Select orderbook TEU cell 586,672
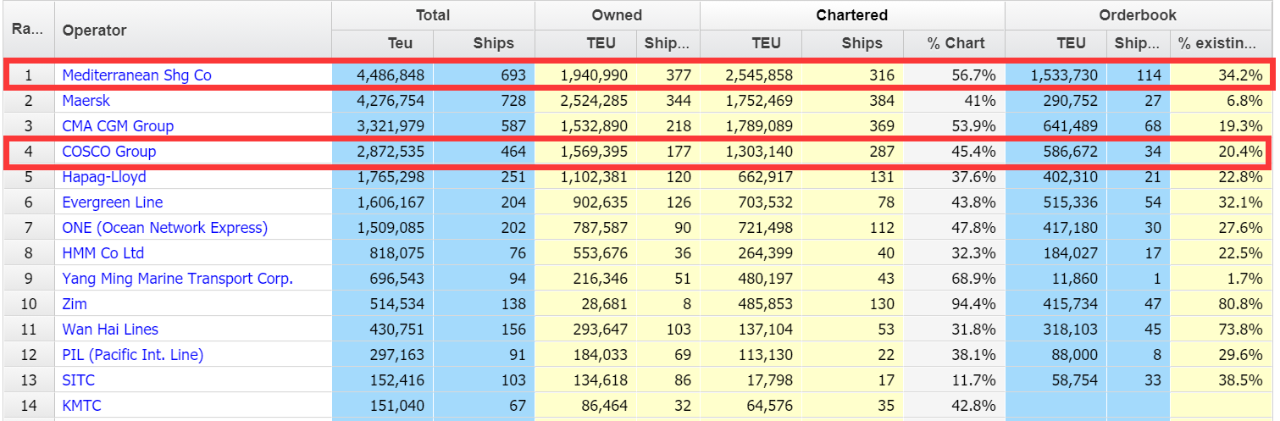This screenshot has height=421, width=1280. click(x=1056, y=152)
